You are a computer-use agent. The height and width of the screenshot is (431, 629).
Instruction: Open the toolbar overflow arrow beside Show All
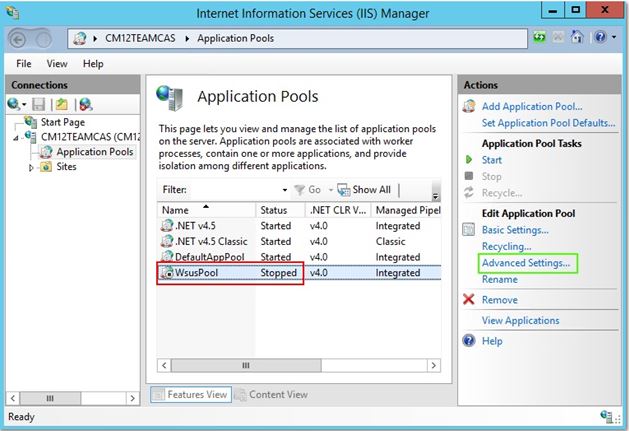[x=435, y=196]
